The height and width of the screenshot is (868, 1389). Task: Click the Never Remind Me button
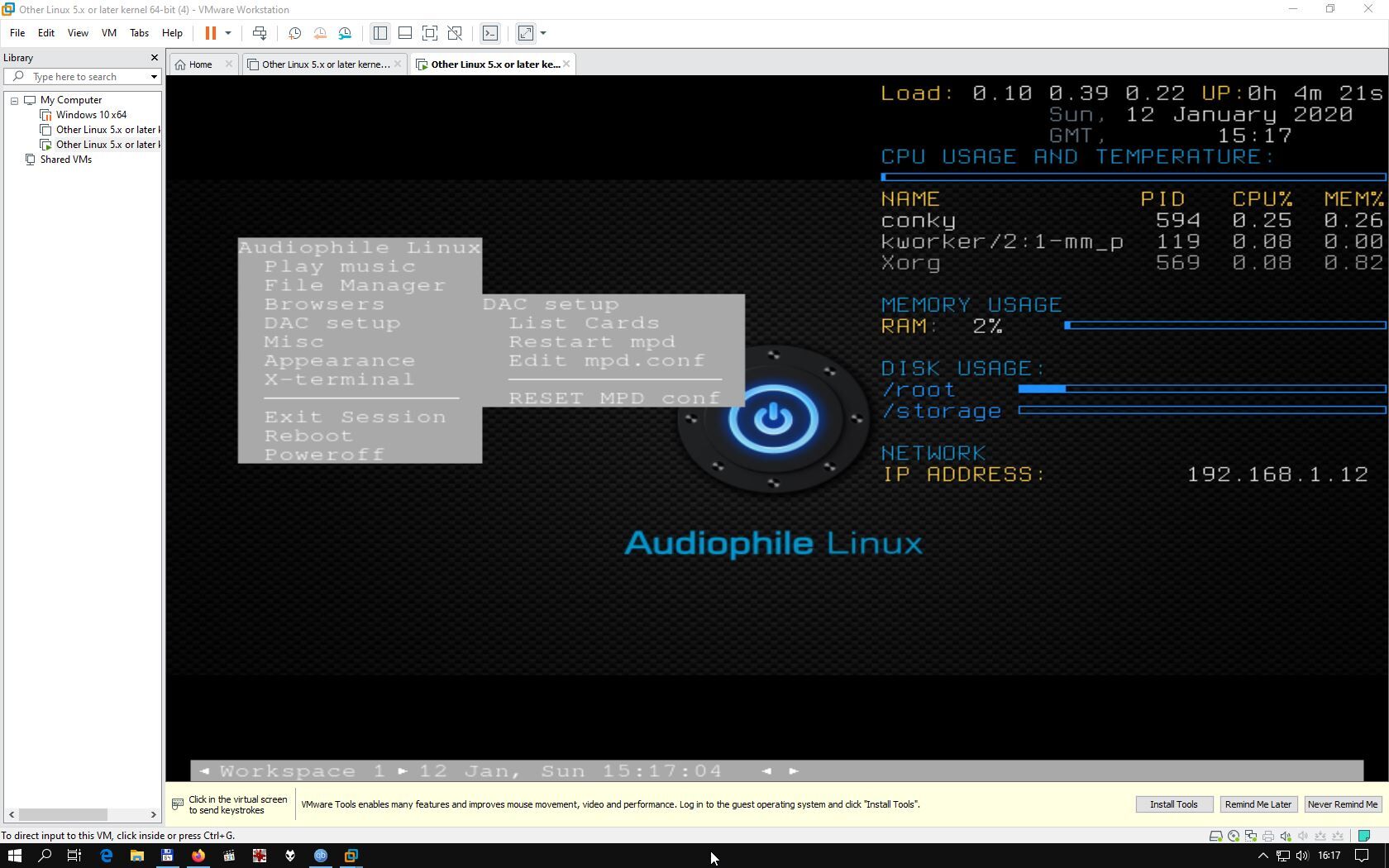pos(1342,804)
